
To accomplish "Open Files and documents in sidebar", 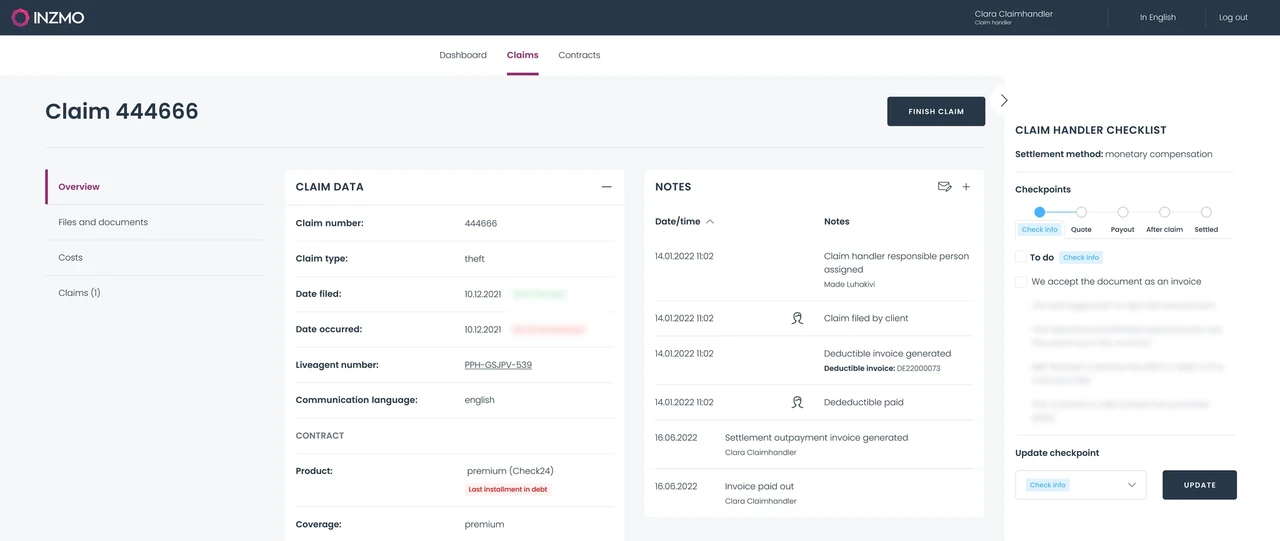I will [x=103, y=222].
